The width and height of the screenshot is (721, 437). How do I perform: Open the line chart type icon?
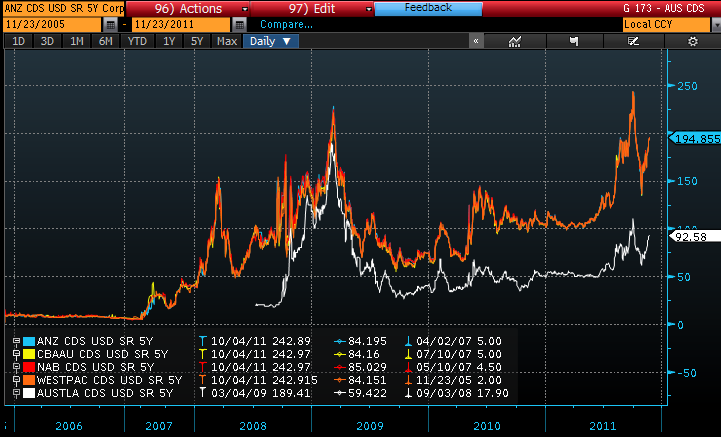pos(516,41)
